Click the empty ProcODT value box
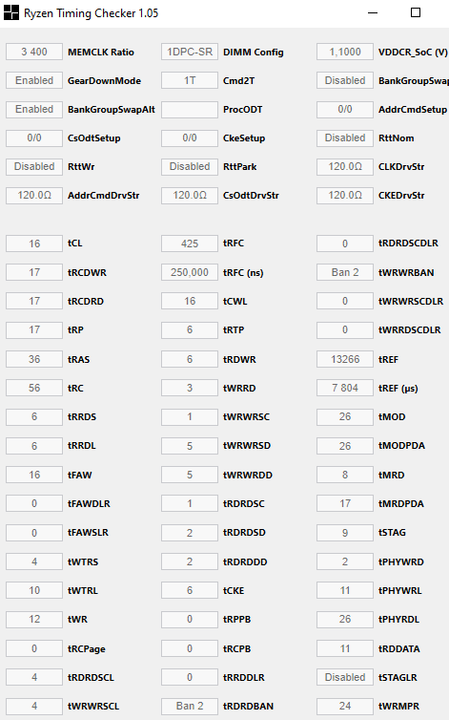 [x=190, y=109]
